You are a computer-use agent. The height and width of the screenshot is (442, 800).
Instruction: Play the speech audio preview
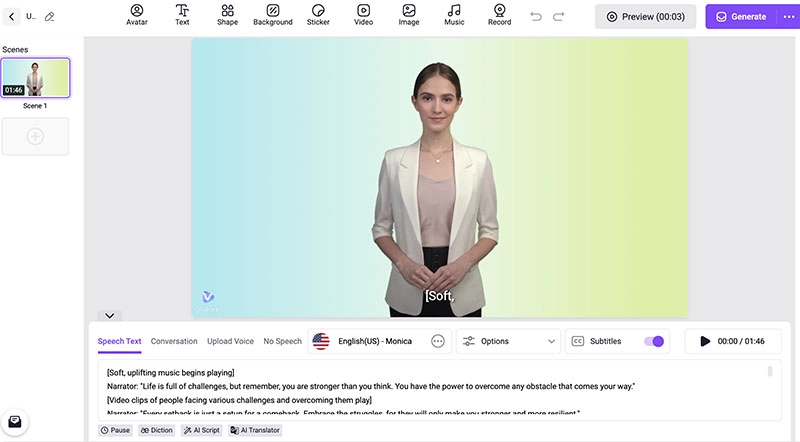point(705,341)
